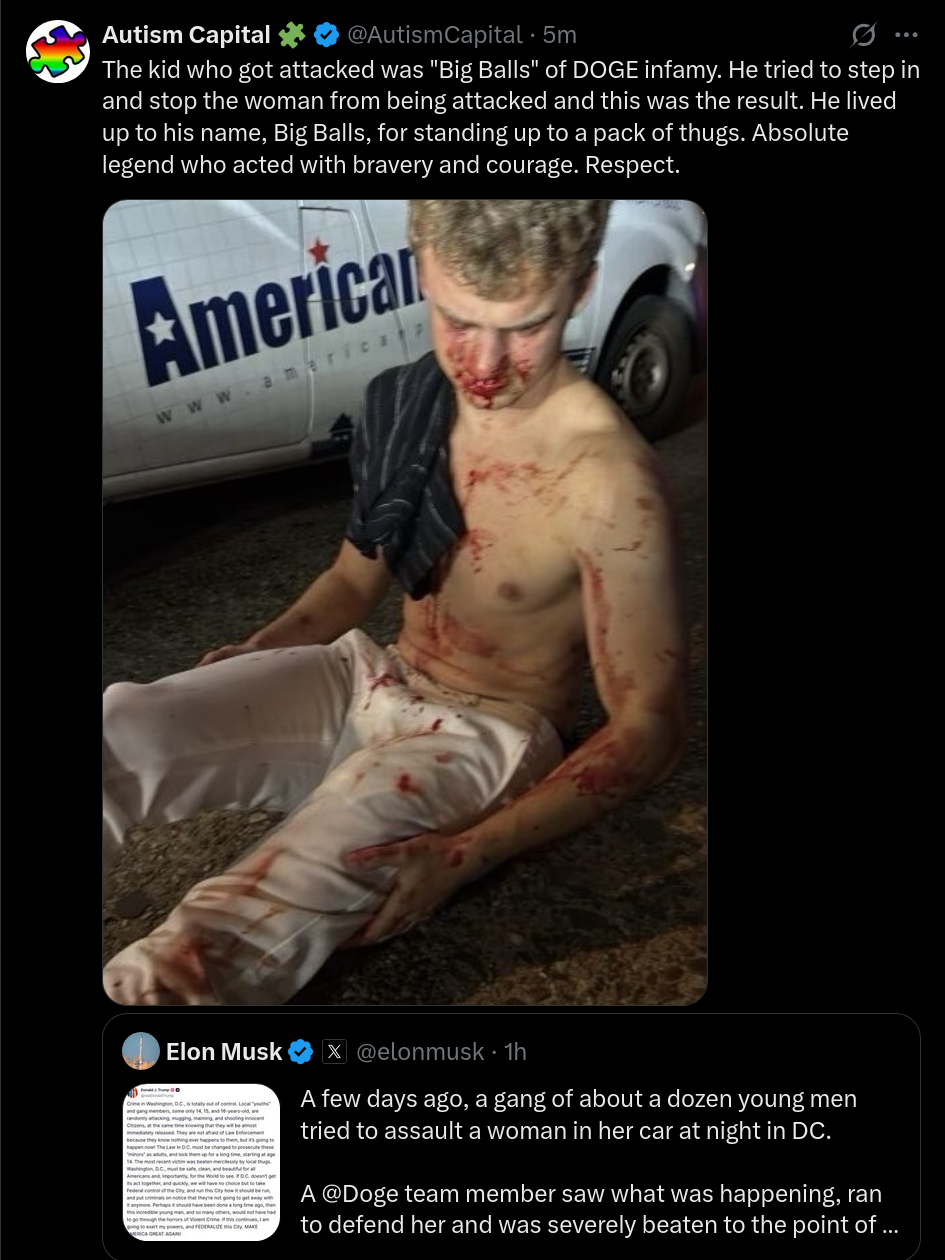Open the Autism Capital rainbow puzzle avatar
This screenshot has width=945, height=1260.
click(57, 51)
